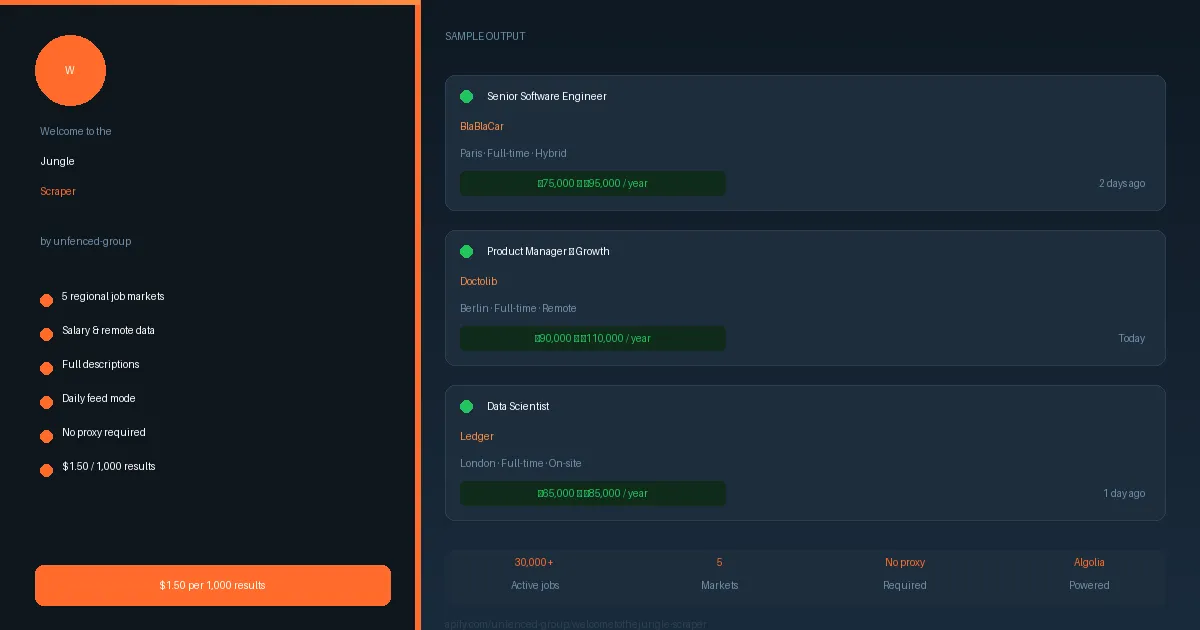
Task: Click the 90,000 – 110,000 / year salary badge
Action: [593, 338]
